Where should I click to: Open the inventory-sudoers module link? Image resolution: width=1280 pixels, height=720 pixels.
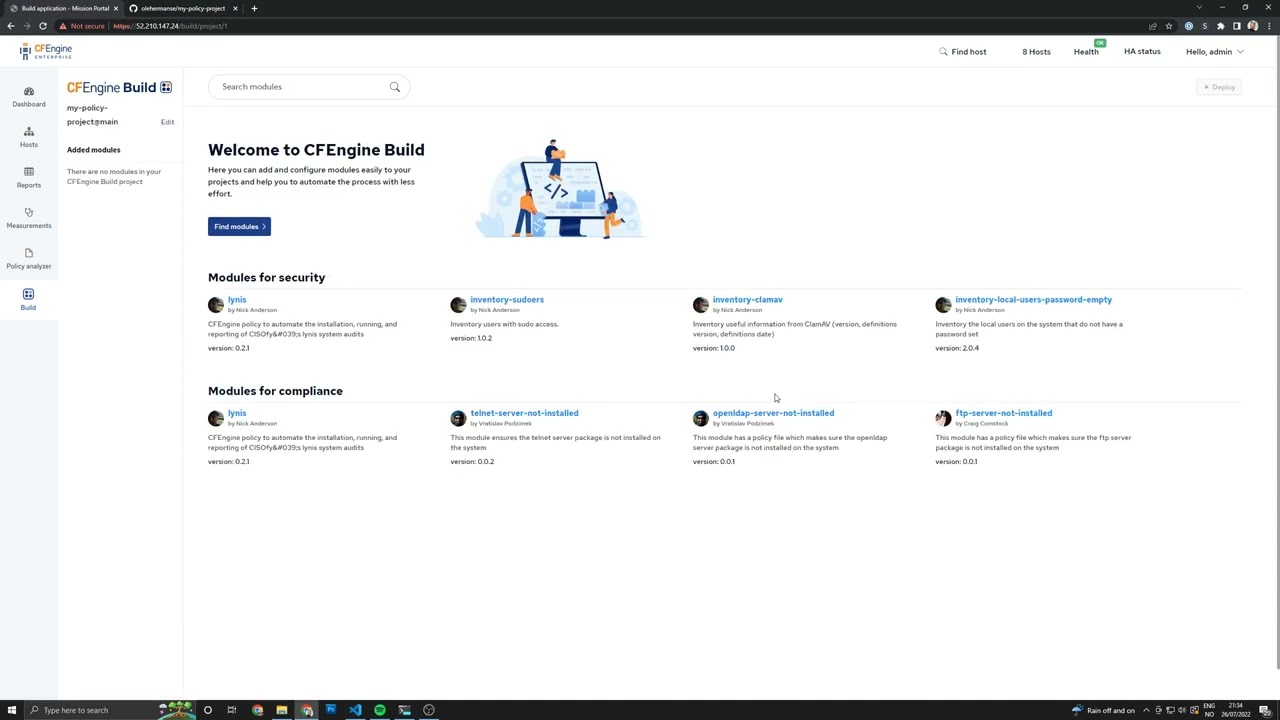[507, 300]
